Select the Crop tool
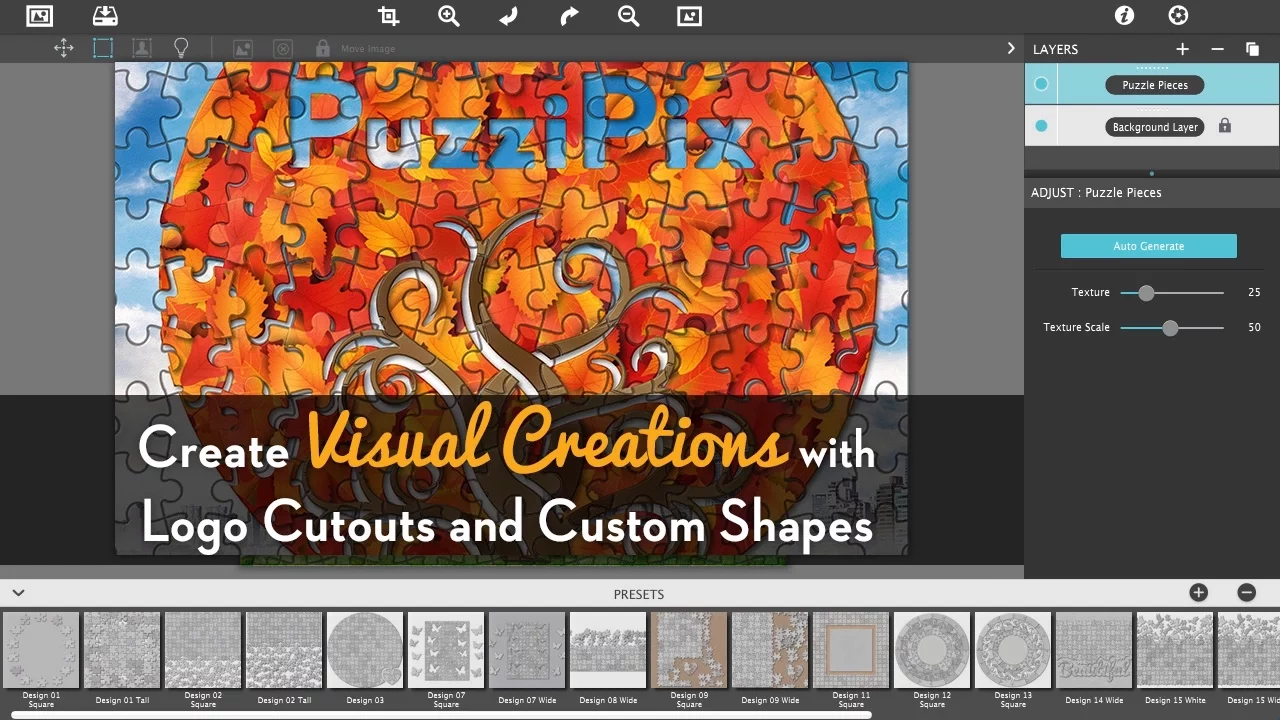1280x720 pixels. pyautogui.click(x=388, y=15)
